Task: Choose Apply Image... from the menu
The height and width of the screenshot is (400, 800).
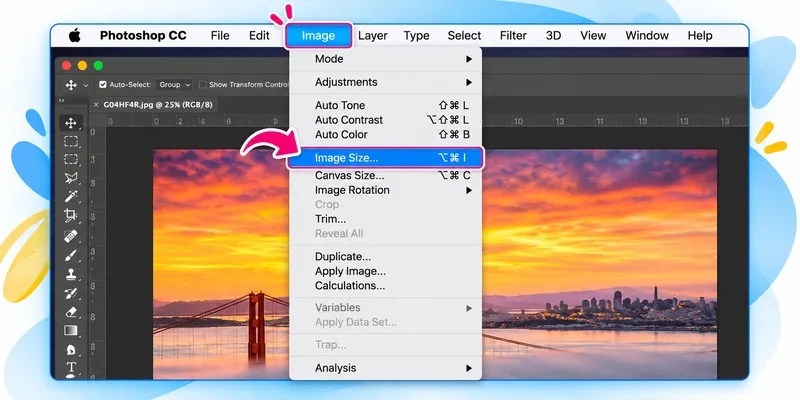Action: point(386,271)
